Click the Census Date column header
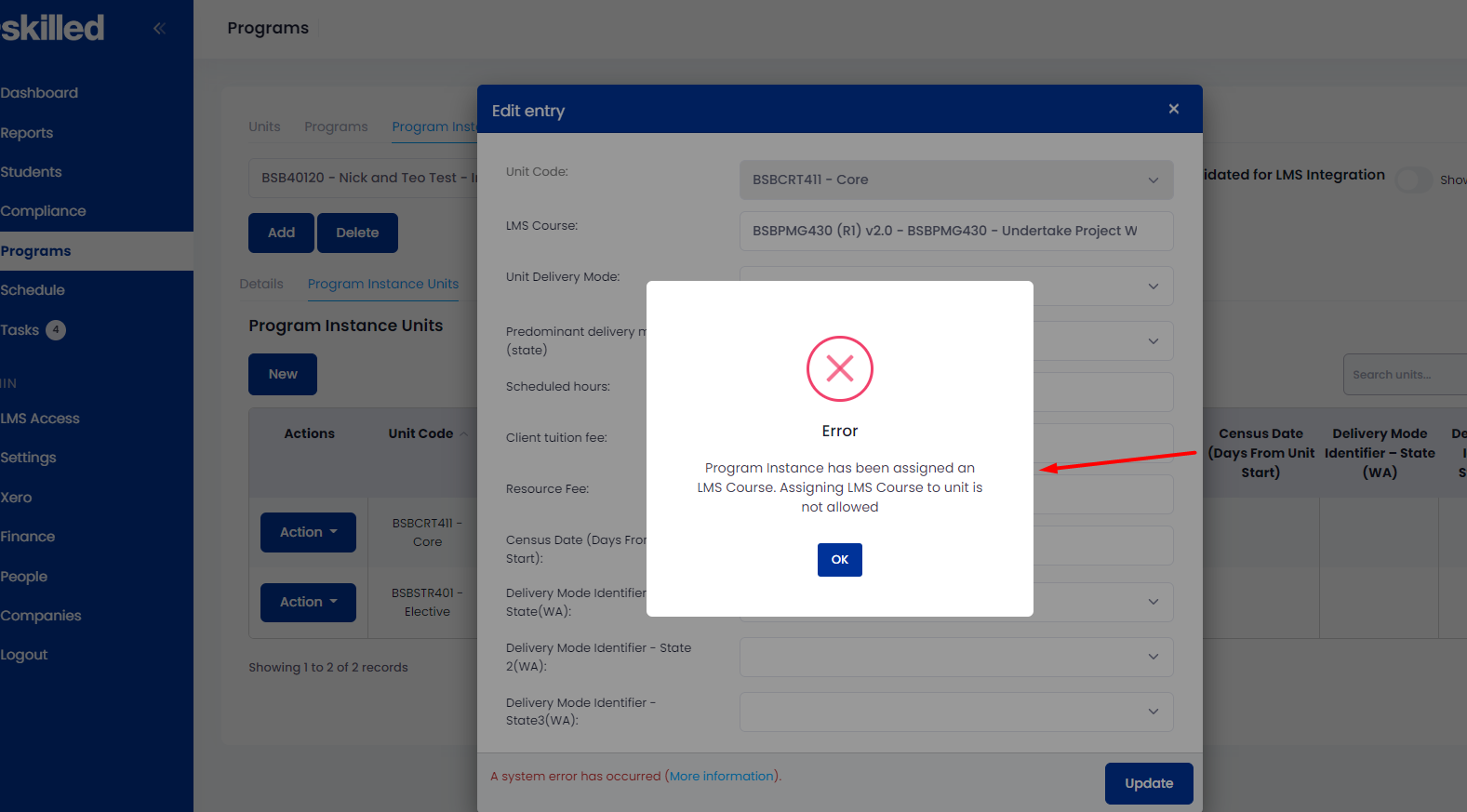1467x812 pixels. click(x=1260, y=453)
